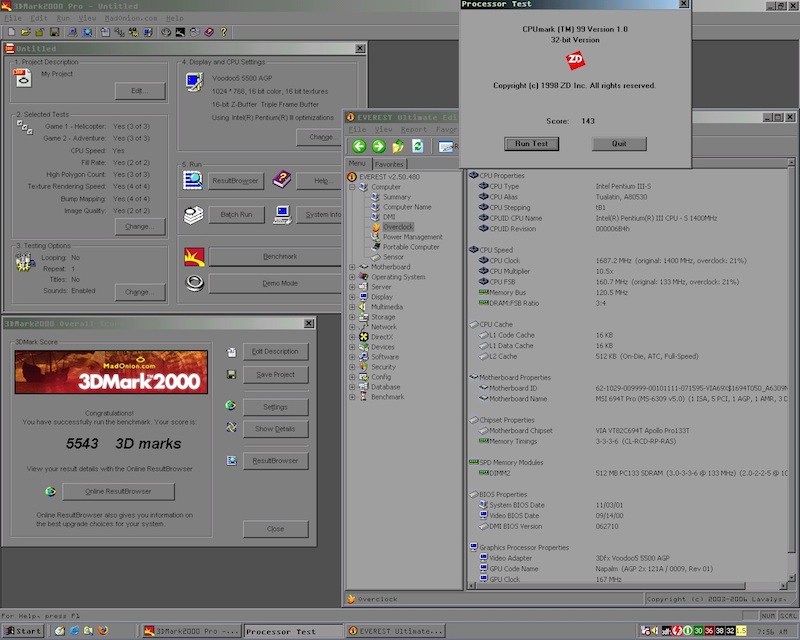The image size is (800, 640).
Task: Click the icon beside Show Details button
Action: (x=231, y=427)
